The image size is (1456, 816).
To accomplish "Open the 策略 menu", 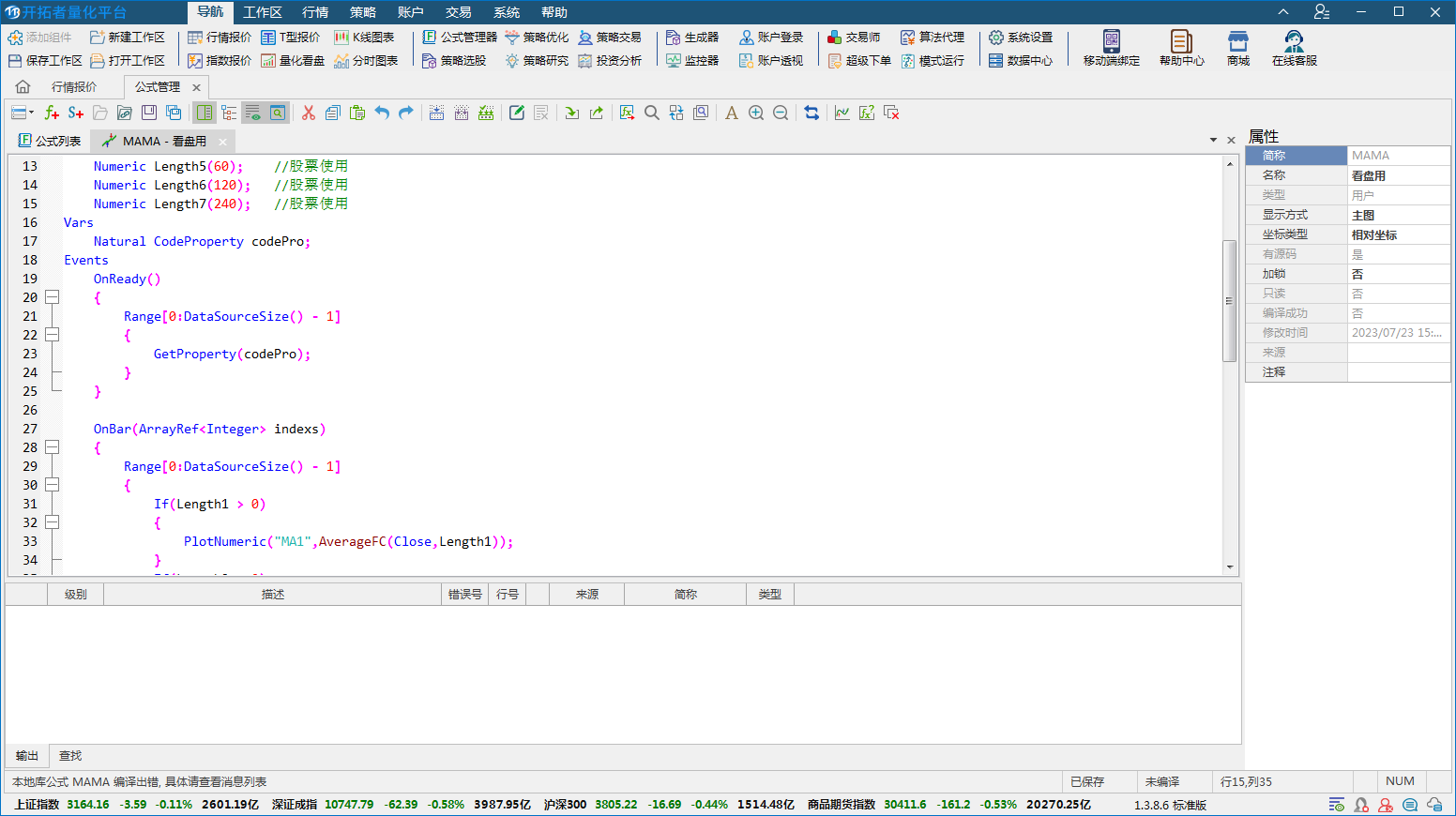I will click(x=363, y=12).
